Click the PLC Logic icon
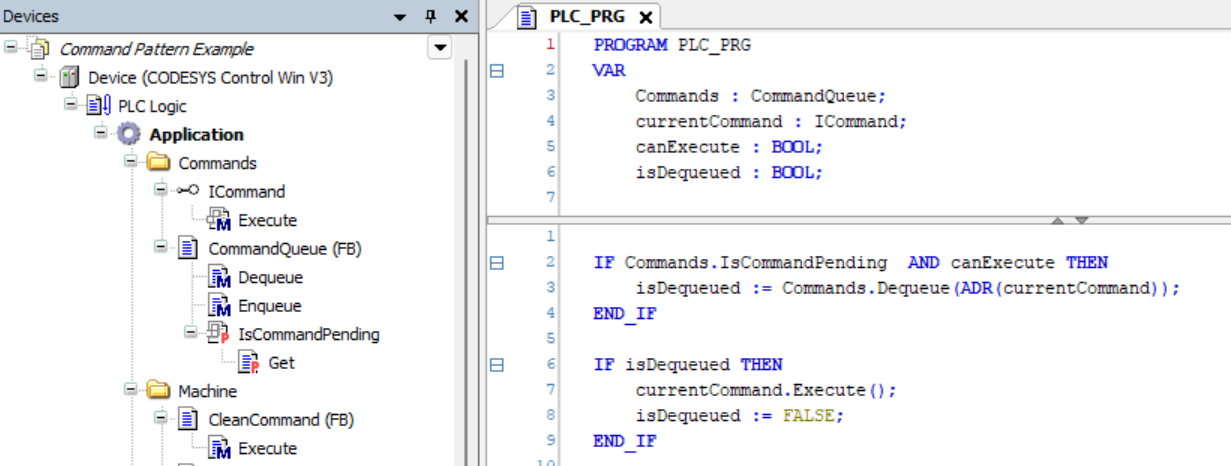Screen dimensions: 1231x466 [x=99, y=106]
